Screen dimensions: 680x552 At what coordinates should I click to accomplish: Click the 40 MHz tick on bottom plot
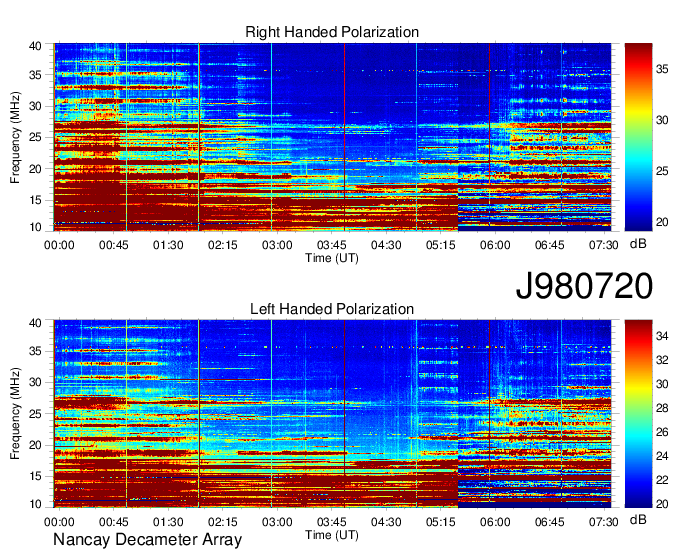35,322
